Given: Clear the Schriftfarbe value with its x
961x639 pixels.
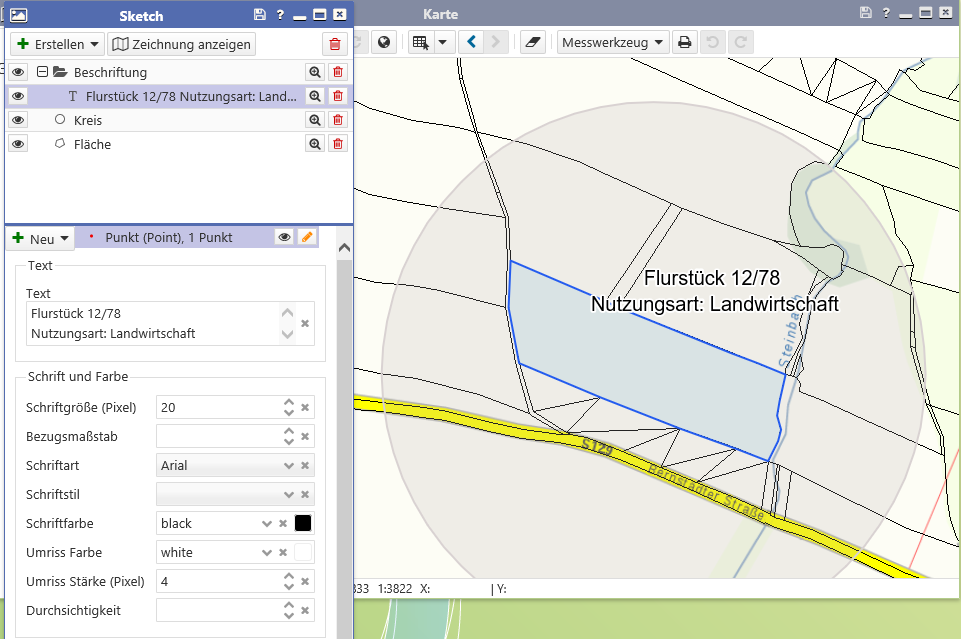Looking at the screenshot, I should coord(283,523).
